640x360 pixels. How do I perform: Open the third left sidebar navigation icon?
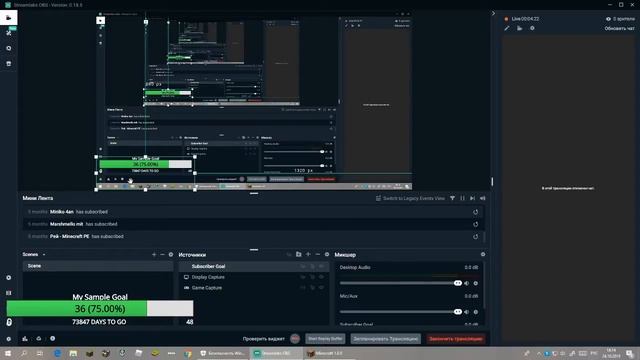tap(9, 48)
